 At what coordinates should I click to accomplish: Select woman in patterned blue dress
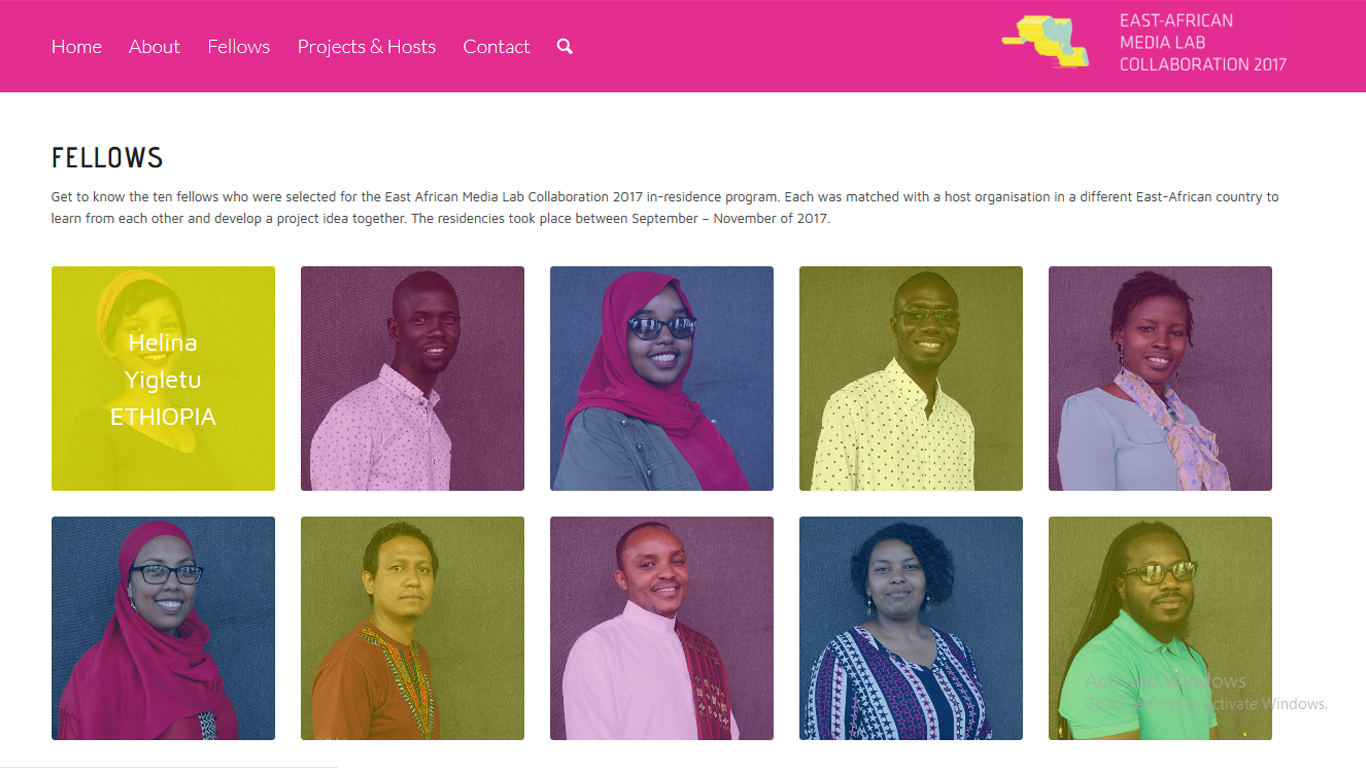point(911,628)
